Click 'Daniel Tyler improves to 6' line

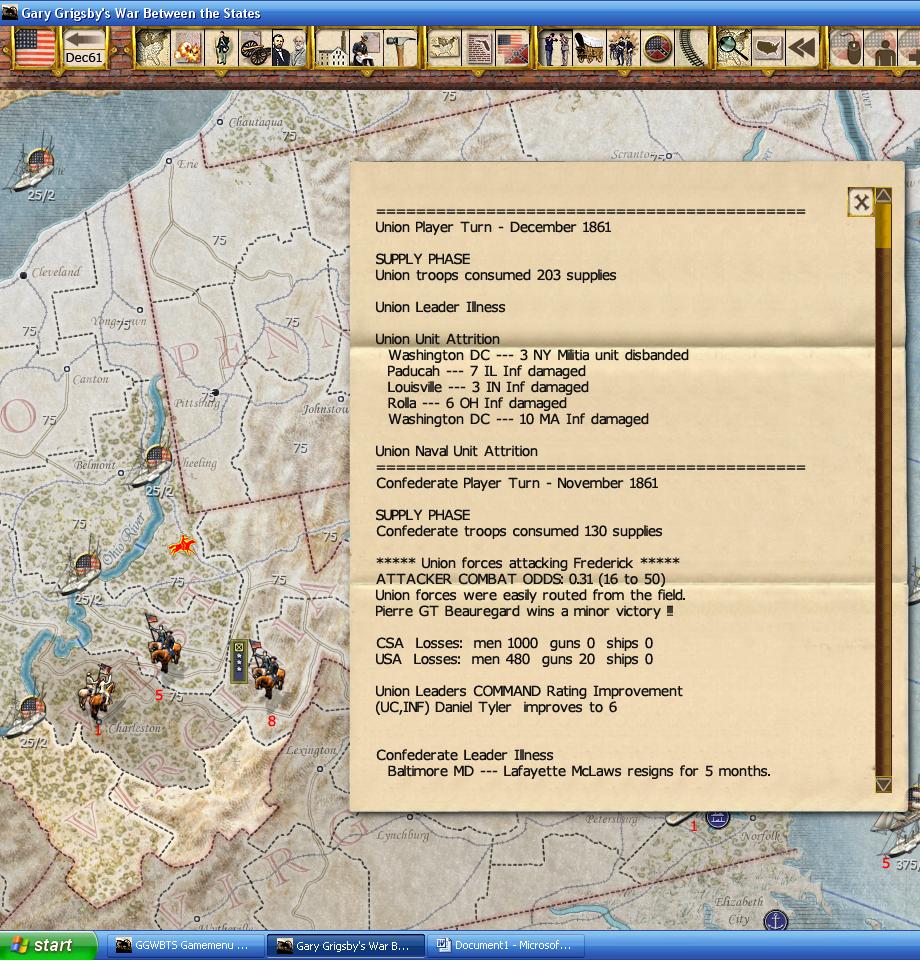[x=495, y=706]
